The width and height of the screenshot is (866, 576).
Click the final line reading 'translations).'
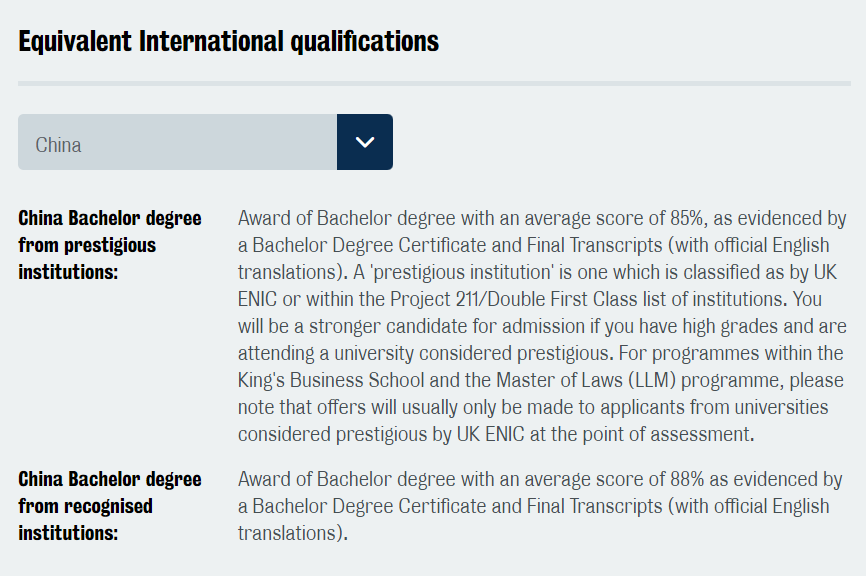(x=293, y=533)
